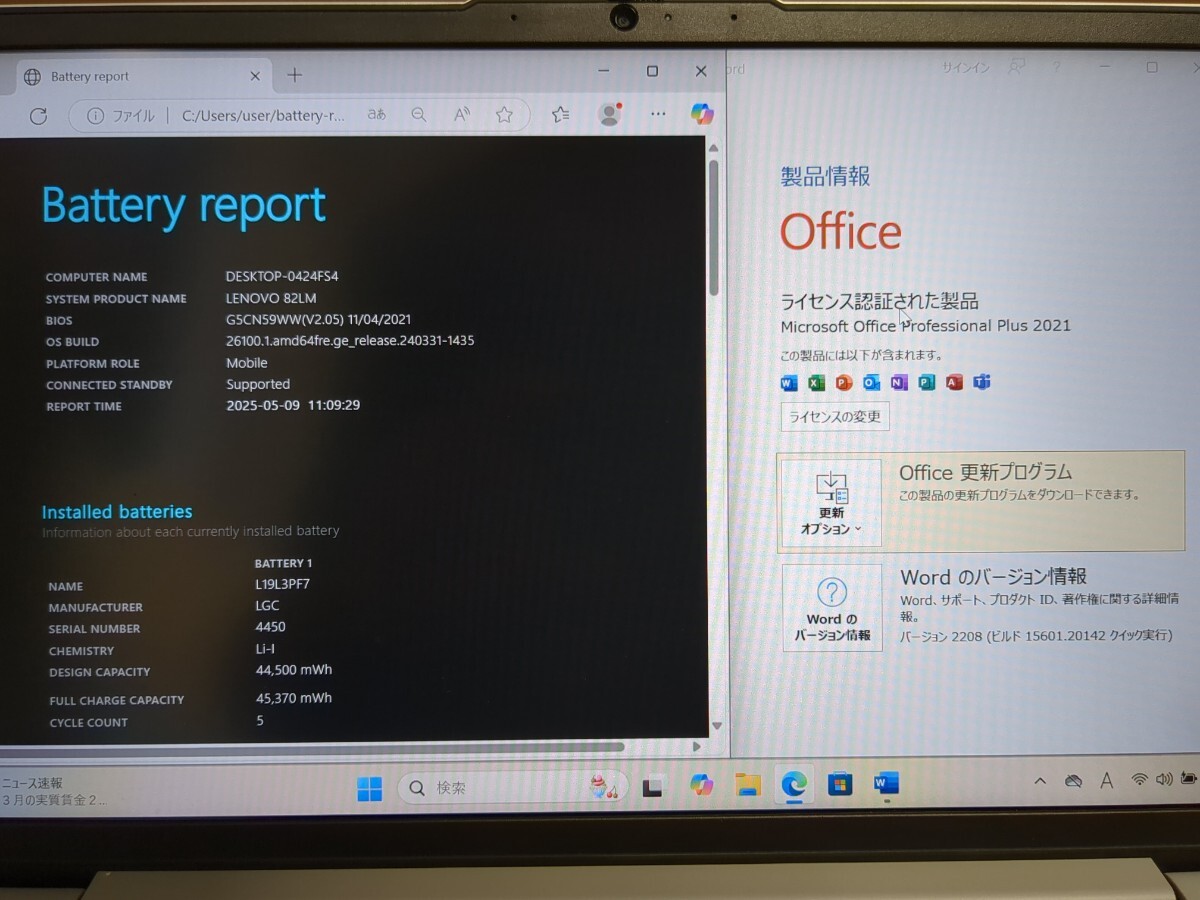Click サインイン in Word title bar
The width and height of the screenshot is (1200, 900).
coord(965,68)
